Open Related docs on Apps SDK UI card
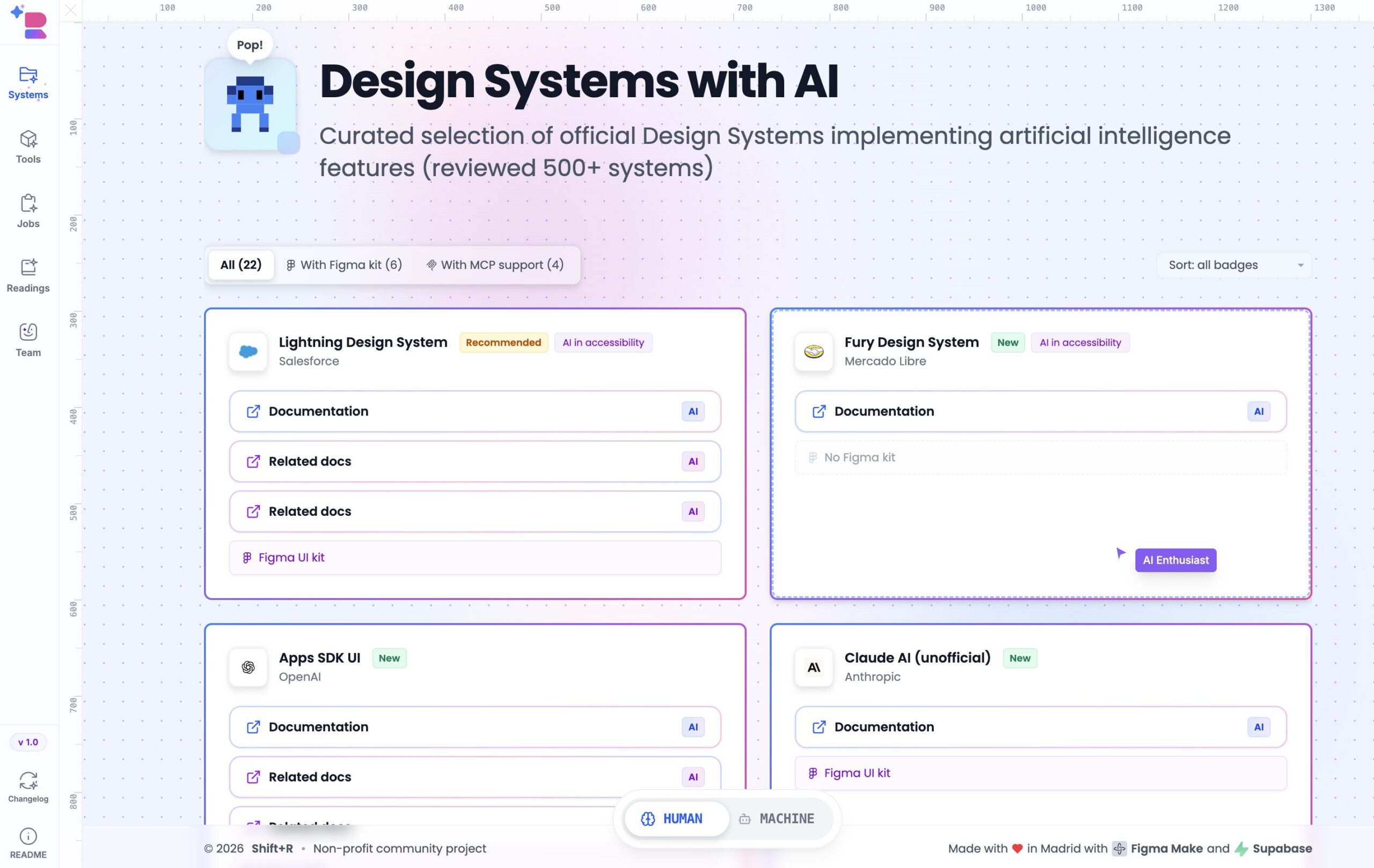Viewport: 1374px width, 868px height. (475, 777)
